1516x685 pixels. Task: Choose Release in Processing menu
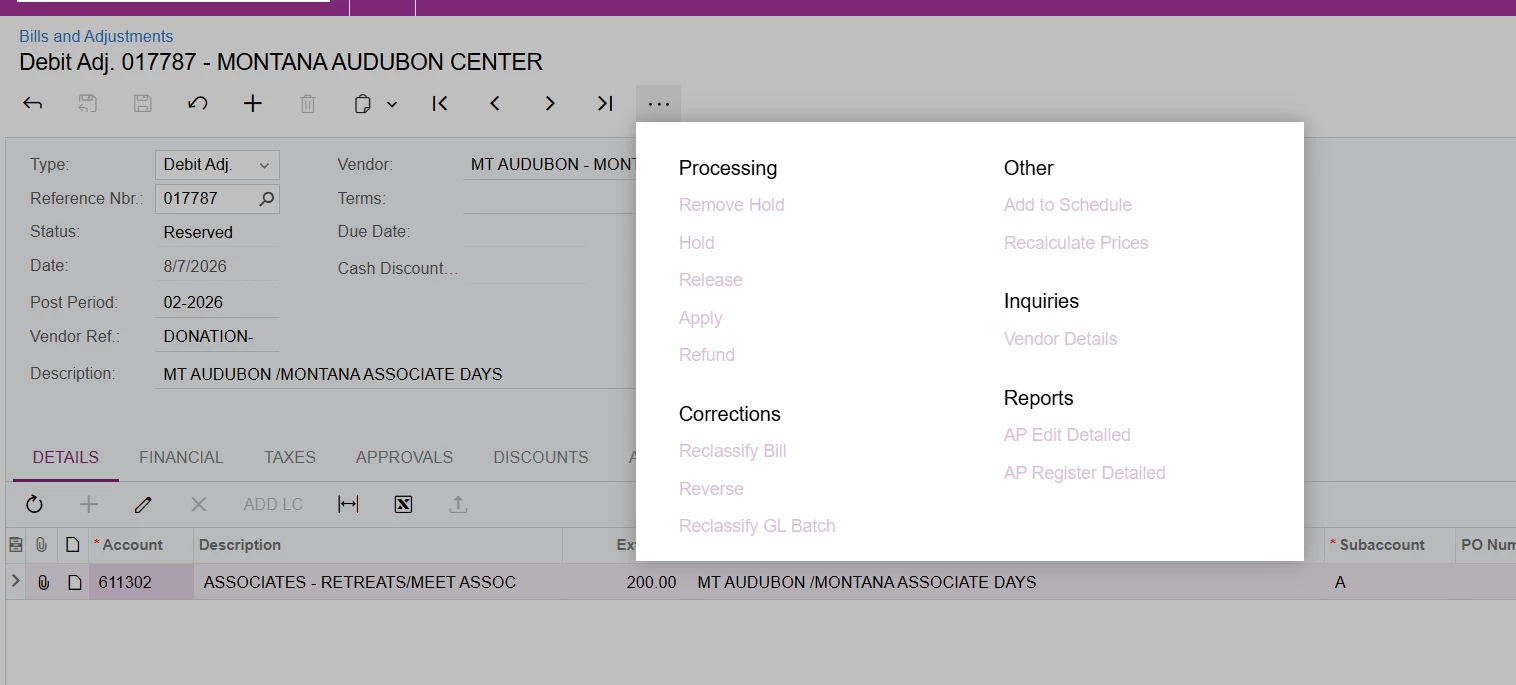710,280
